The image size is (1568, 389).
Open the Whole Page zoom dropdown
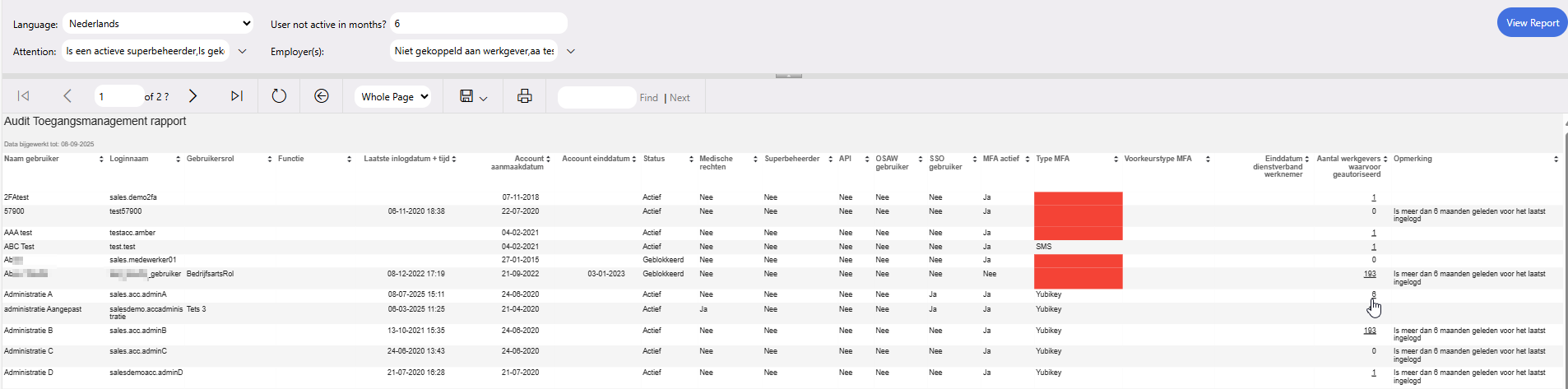[393, 96]
